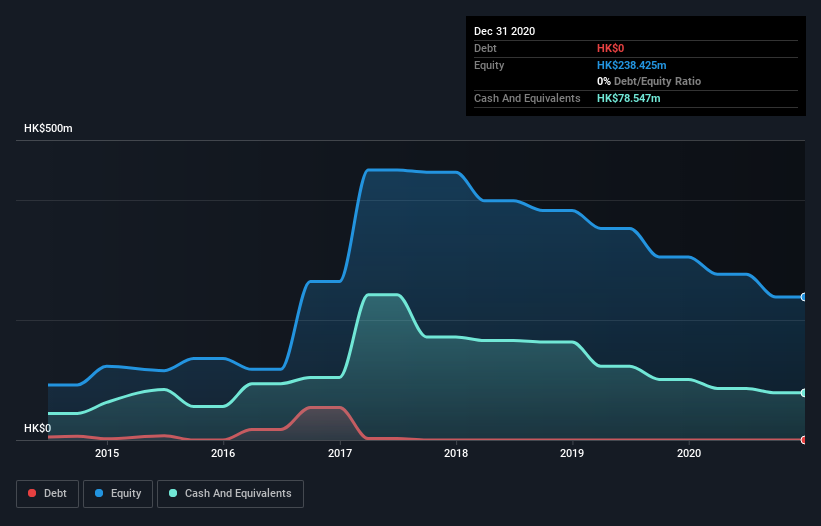Toggle the Cash And Equivalents legend button
The width and height of the screenshot is (821, 526).
coord(230,494)
